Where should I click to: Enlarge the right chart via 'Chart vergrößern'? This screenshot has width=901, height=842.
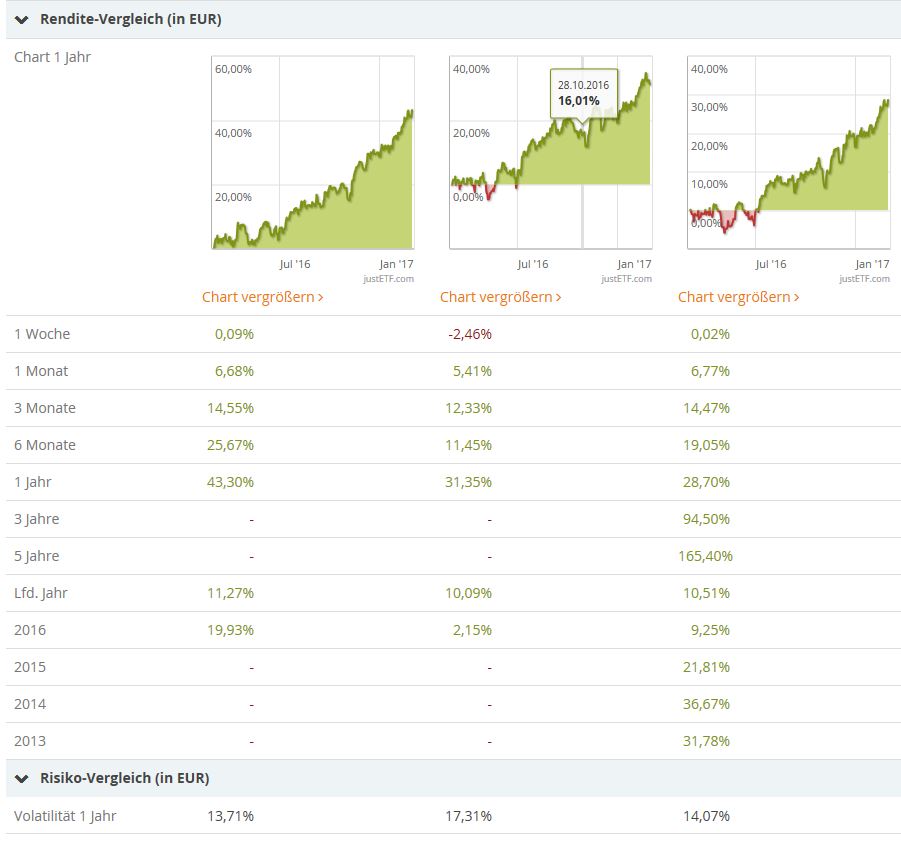click(738, 297)
